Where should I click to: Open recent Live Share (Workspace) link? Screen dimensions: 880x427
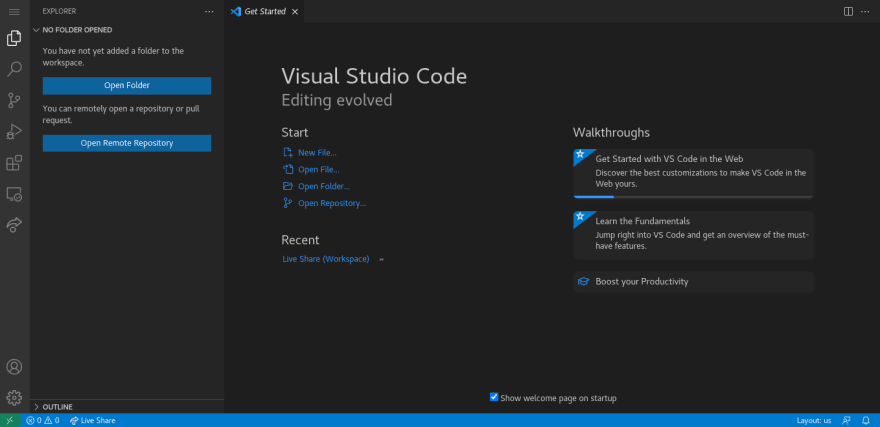(326, 259)
